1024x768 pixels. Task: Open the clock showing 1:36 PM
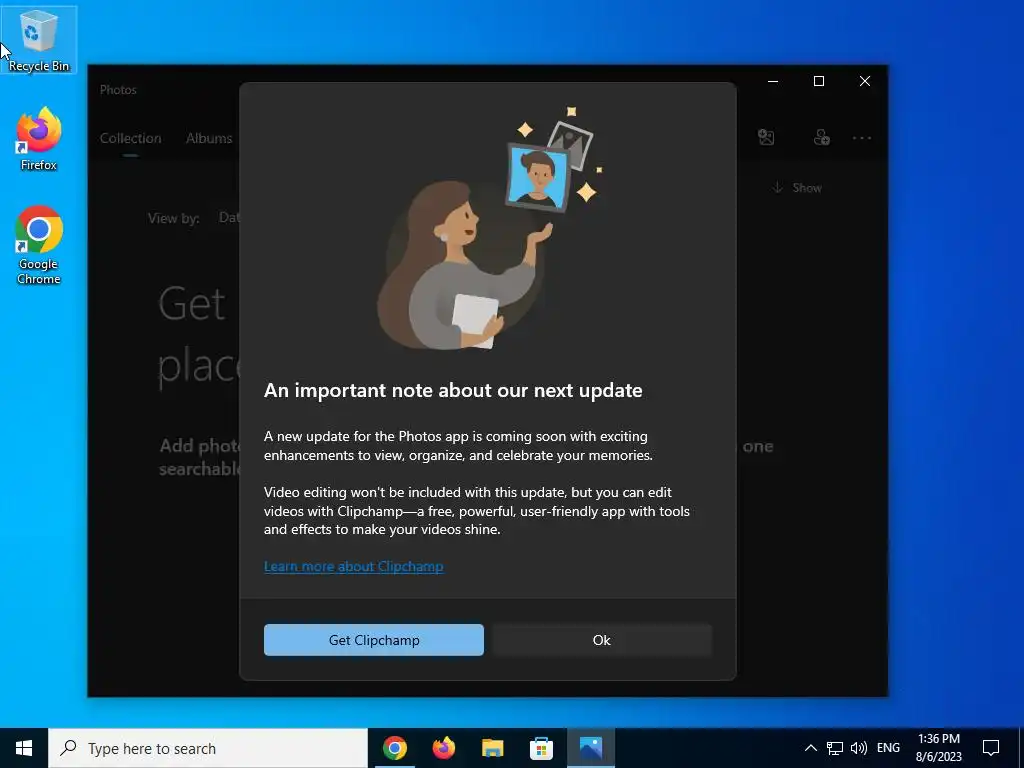point(938,748)
